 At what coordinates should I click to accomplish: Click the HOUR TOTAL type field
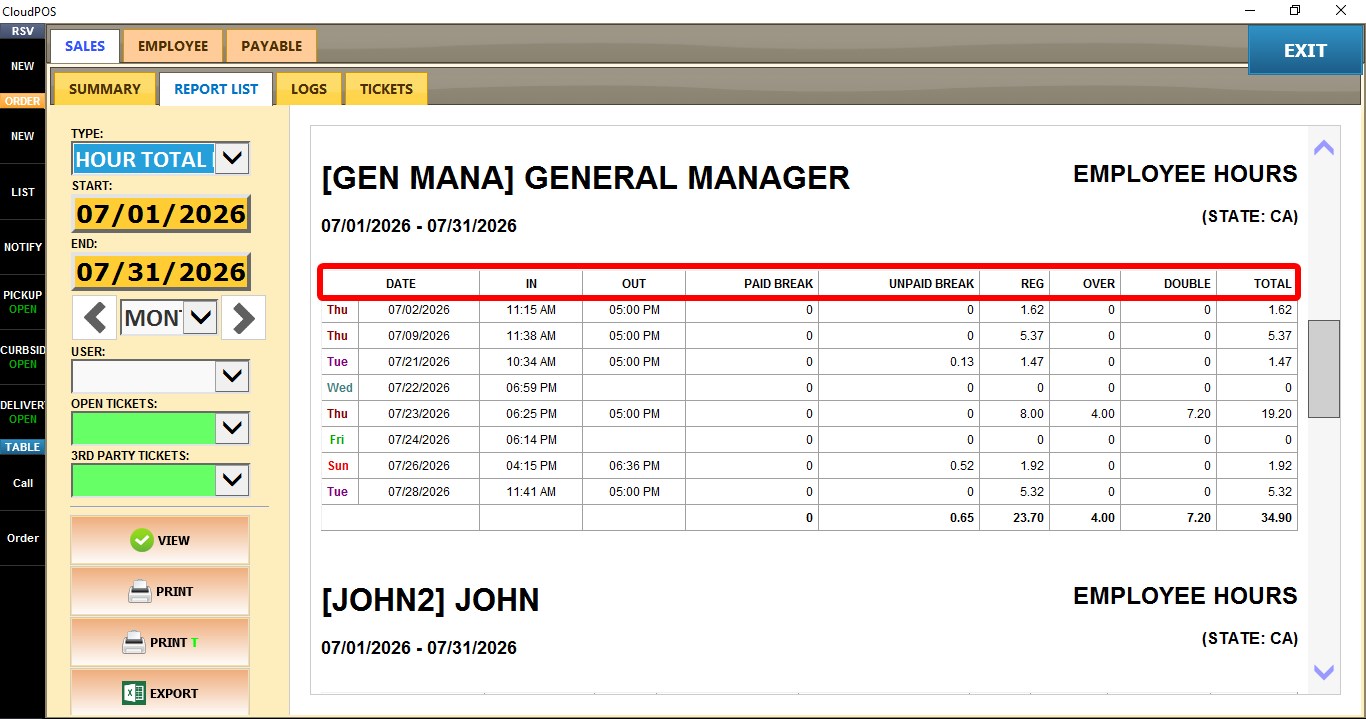click(143, 158)
